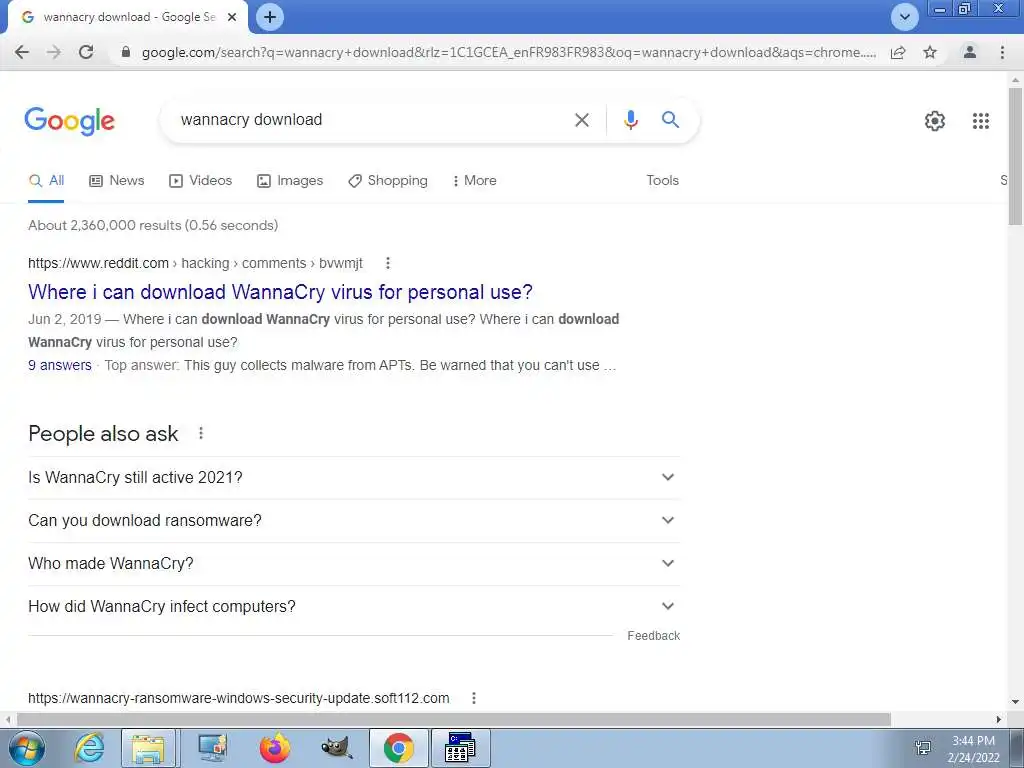This screenshot has width=1024, height=768.
Task: Expand 'Is WannaCry still active 2021?'
Action: tap(354, 477)
